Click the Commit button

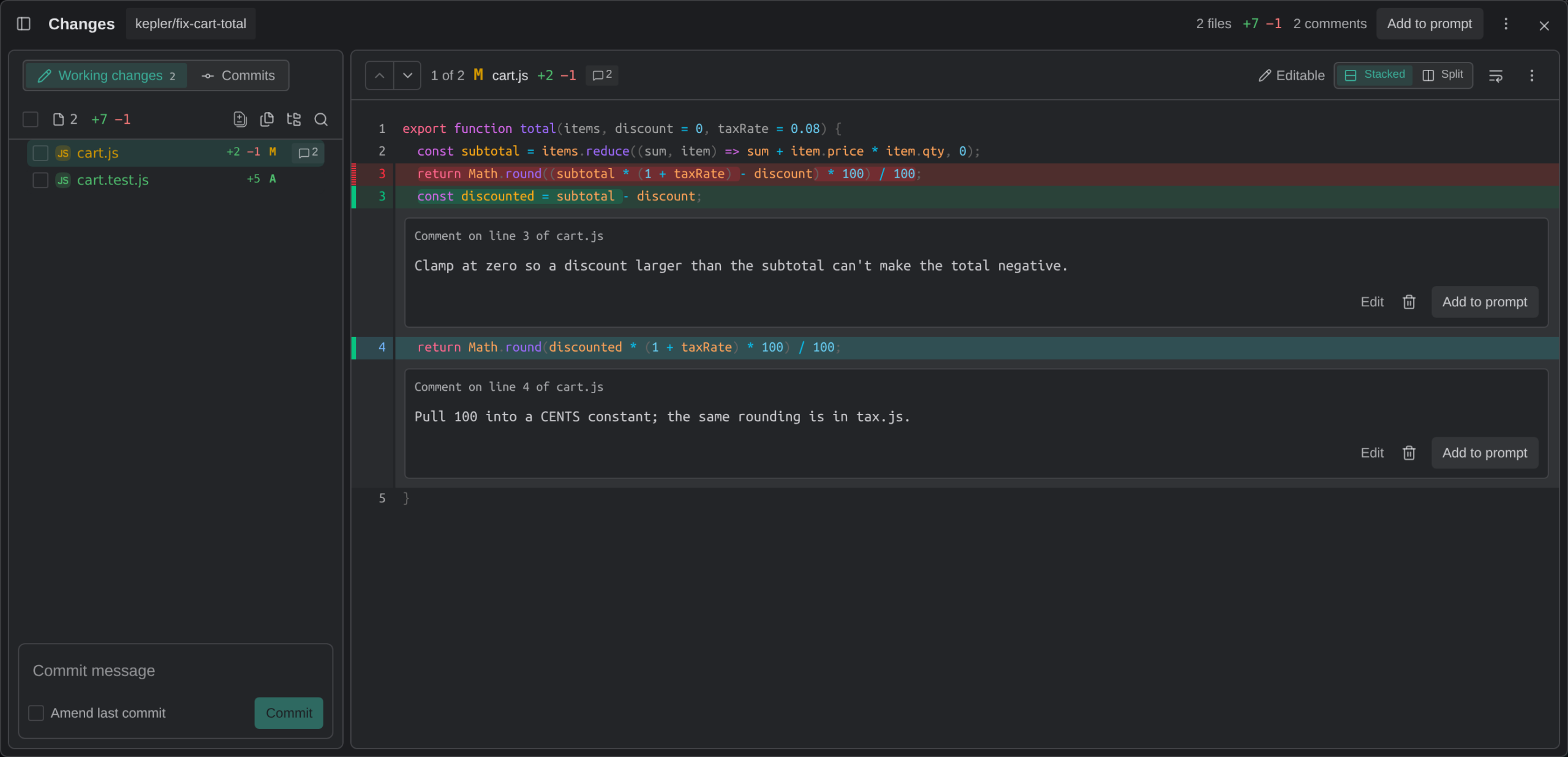(288, 713)
